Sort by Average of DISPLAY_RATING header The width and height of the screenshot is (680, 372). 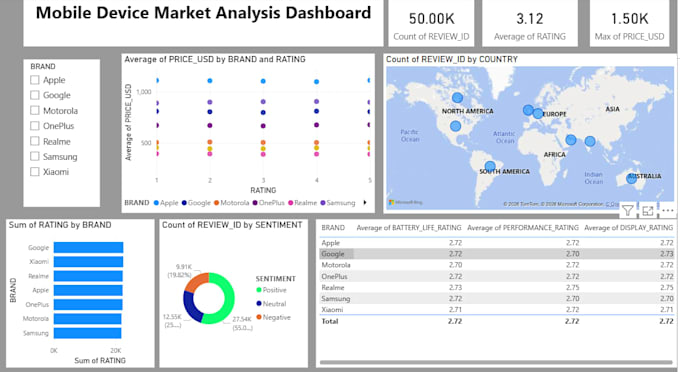(x=629, y=228)
